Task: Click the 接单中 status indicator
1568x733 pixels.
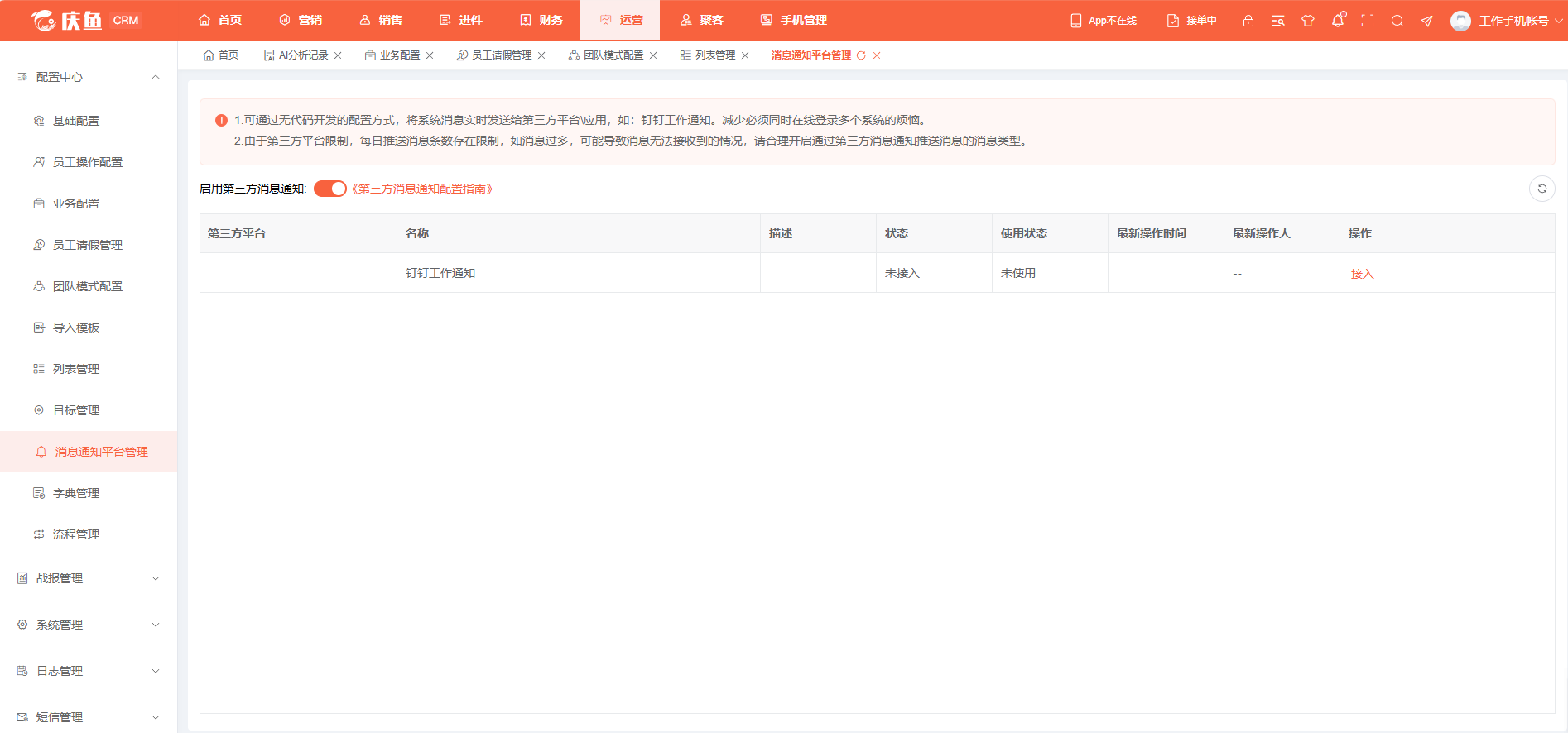Action: 1192,21
